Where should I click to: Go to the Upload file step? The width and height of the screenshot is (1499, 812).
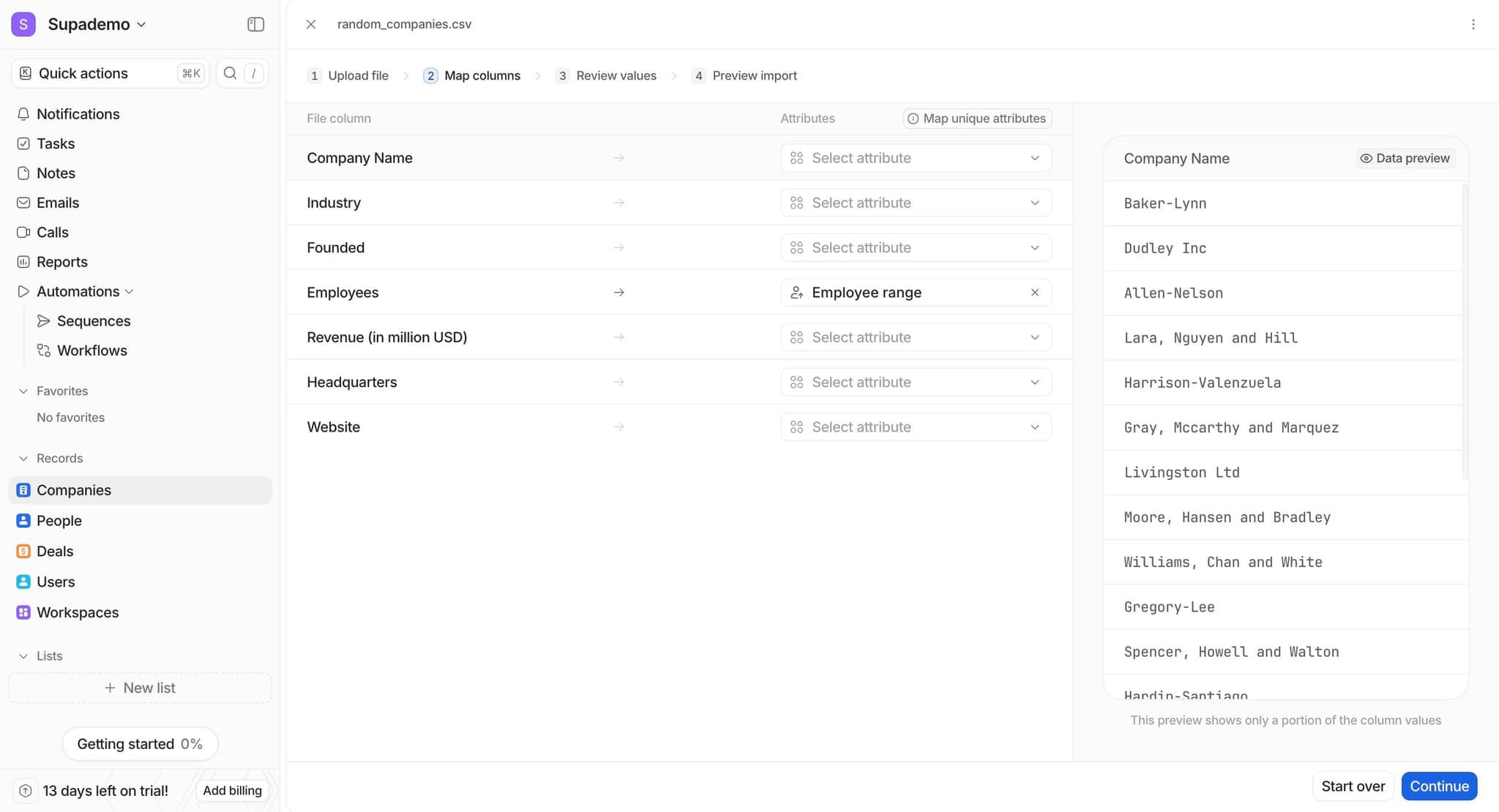[x=357, y=75]
